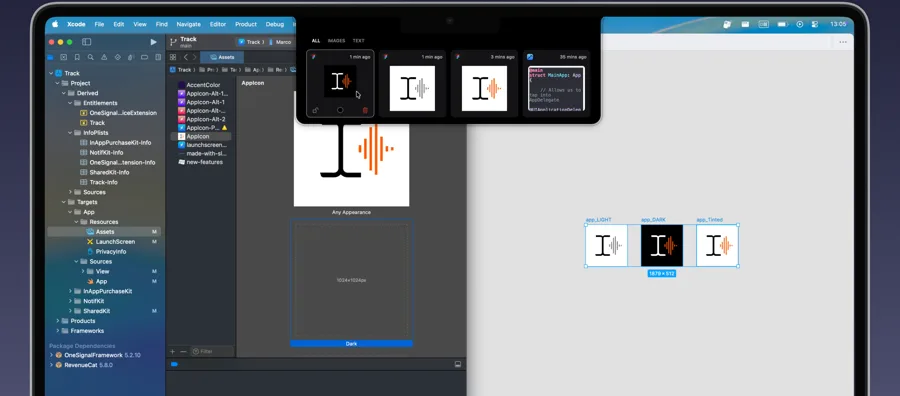Show related items grid icon
Image resolution: width=900 pixels, height=396 pixels.
pyautogui.click(x=173, y=57)
